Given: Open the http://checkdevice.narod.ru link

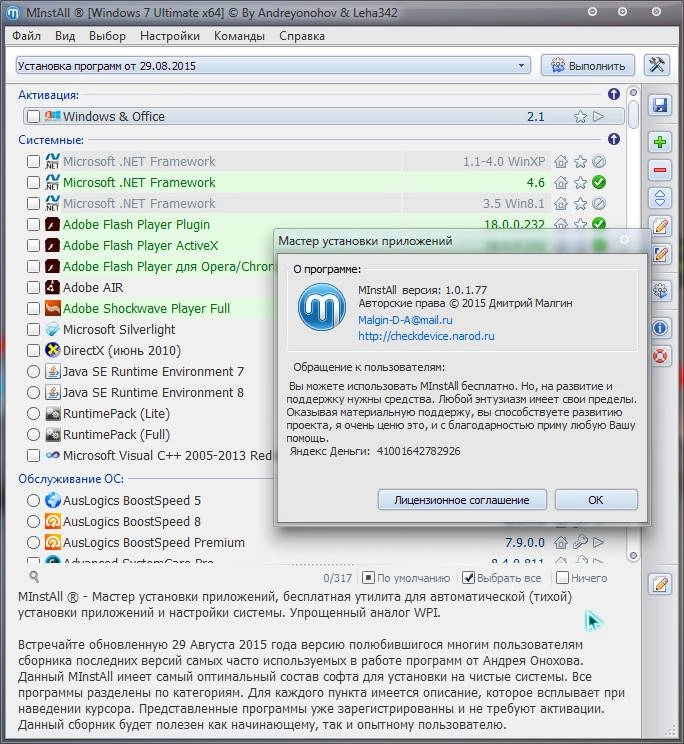Looking at the screenshot, I should [x=426, y=336].
